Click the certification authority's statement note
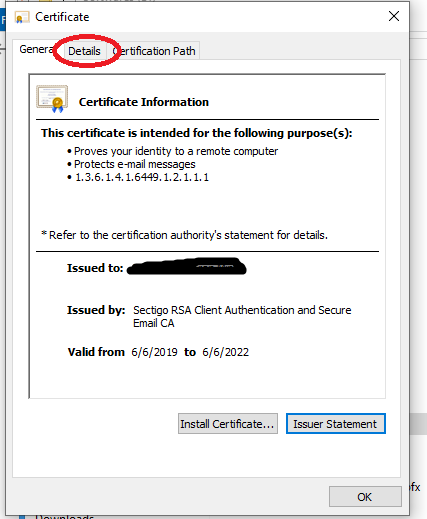427x519 pixels. [x=184, y=235]
